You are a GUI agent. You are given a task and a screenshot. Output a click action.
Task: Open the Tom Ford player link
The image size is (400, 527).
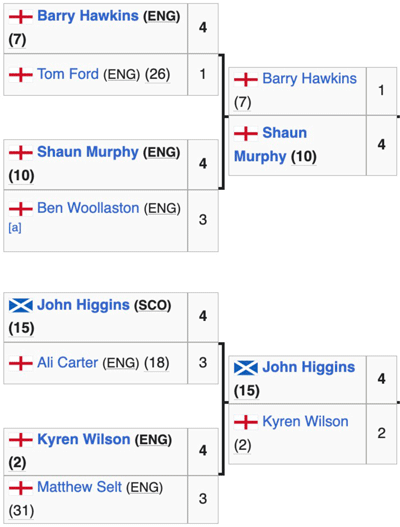pos(68,74)
